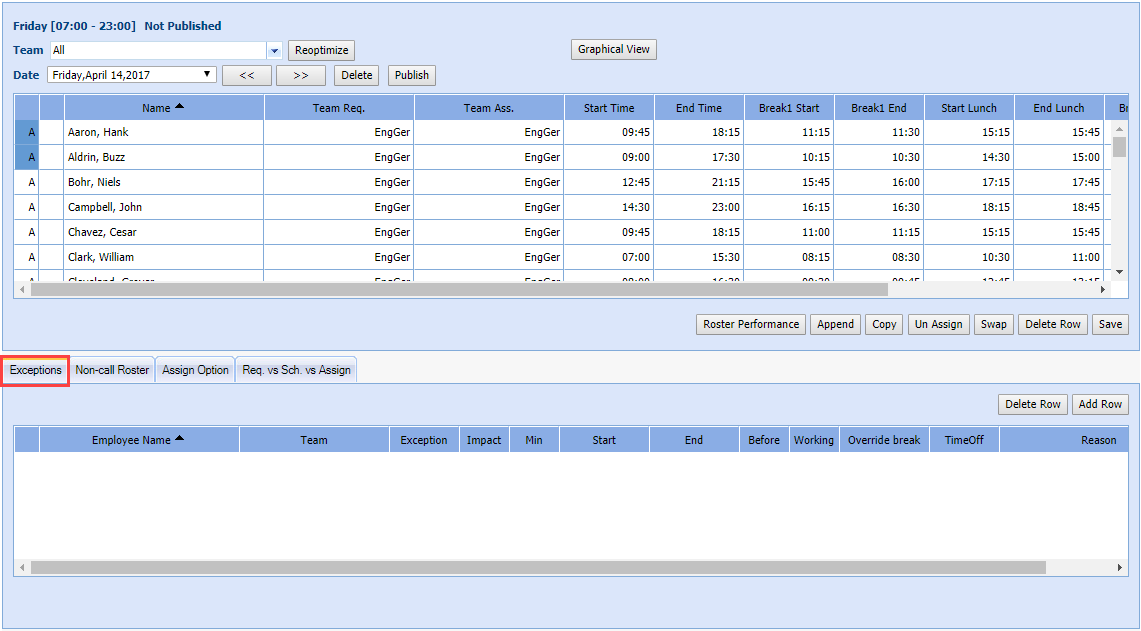
Task: Open the Assign Option tab
Action: pyautogui.click(x=195, y=370)
